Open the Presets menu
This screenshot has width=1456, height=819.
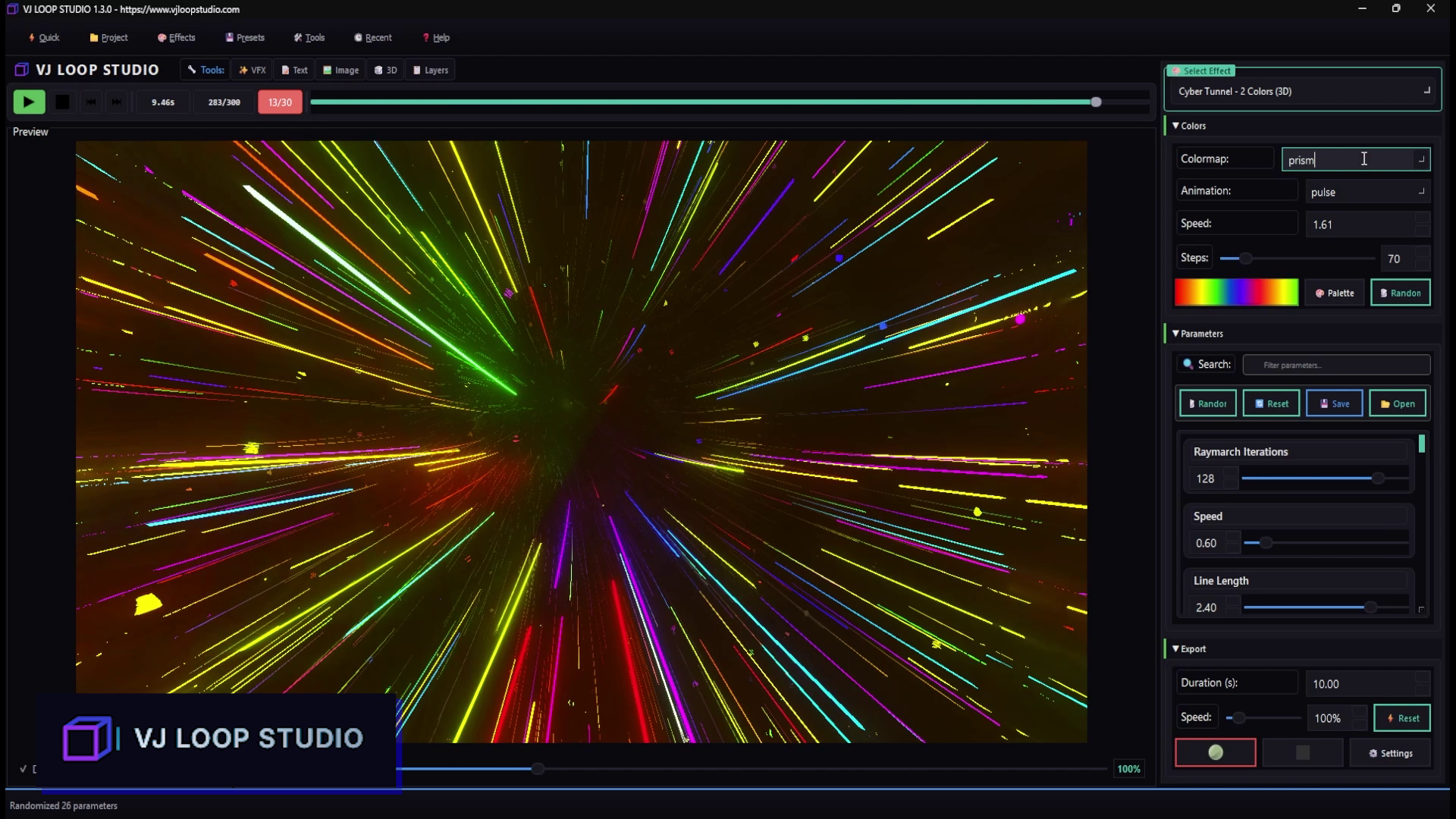click(x=244, y=37)
